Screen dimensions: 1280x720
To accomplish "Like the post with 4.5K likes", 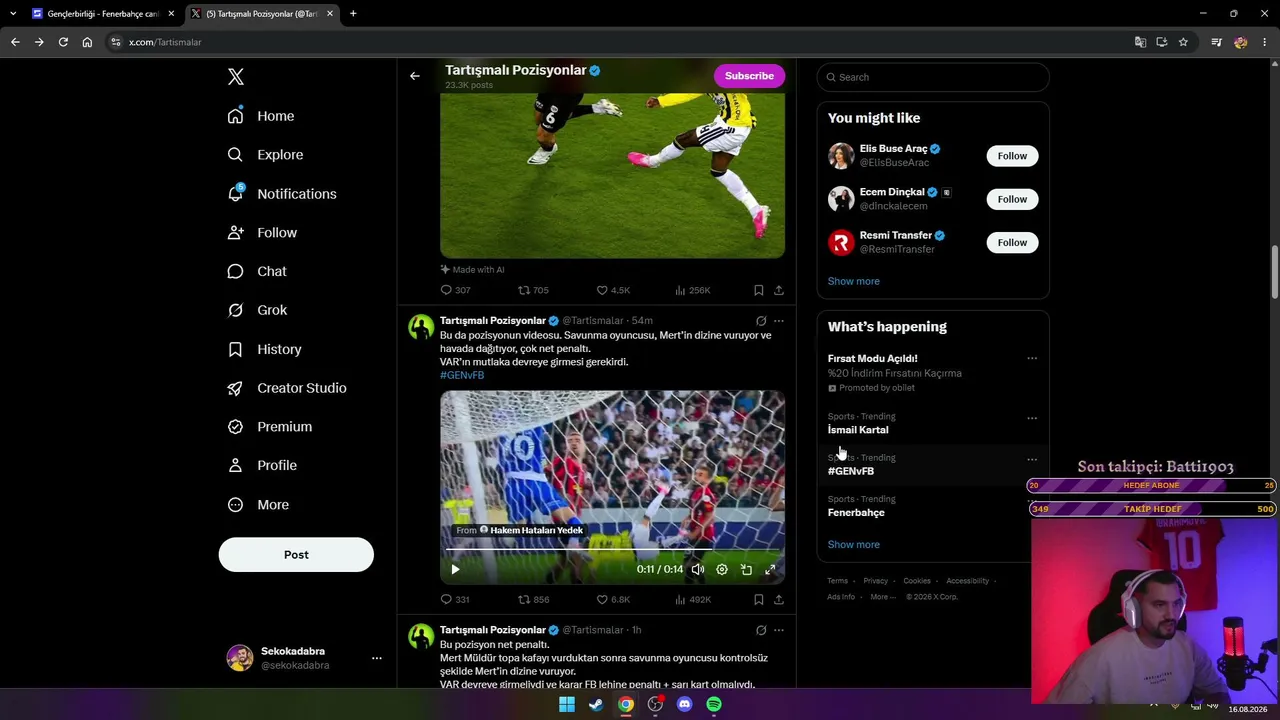I will [x=613, y=290].
